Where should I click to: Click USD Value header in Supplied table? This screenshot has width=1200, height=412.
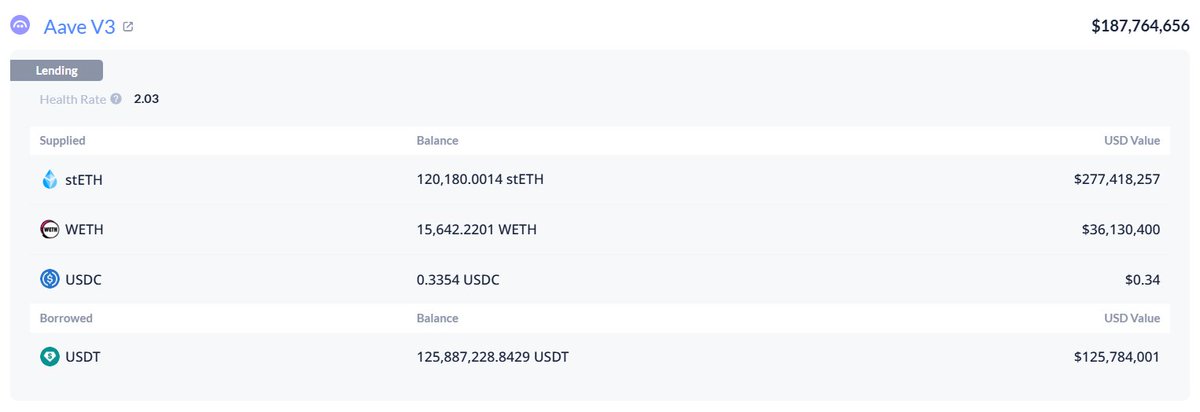click(1131, 141)
